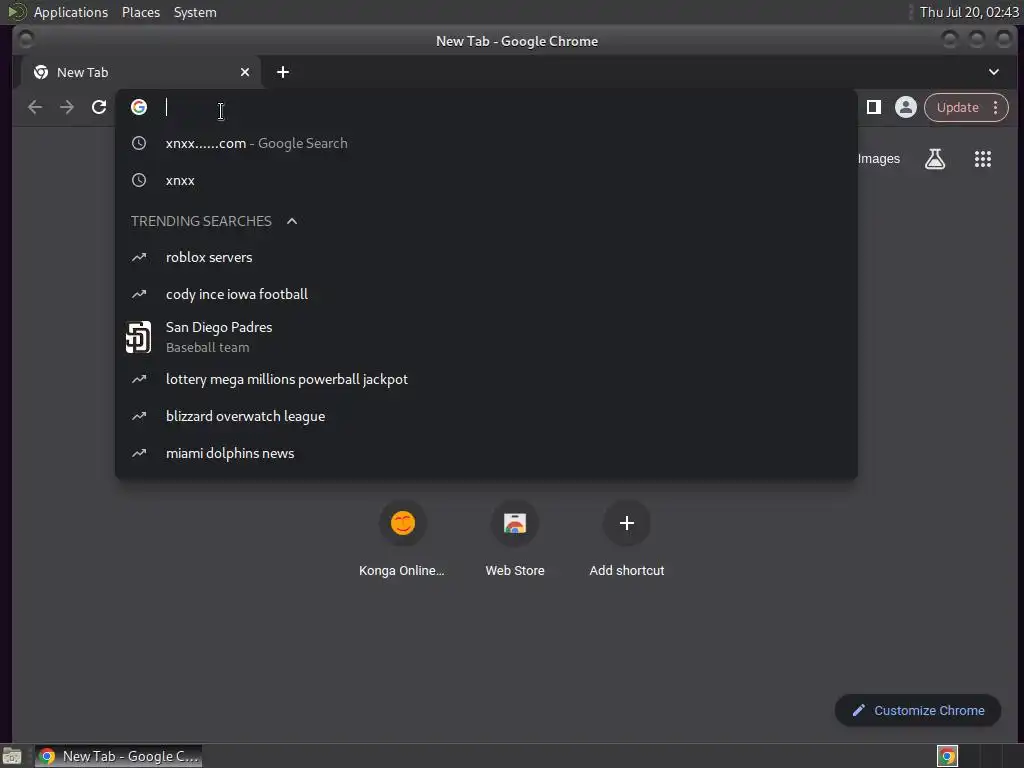This screenshot has height=768, width=1024.
Task: Choose the San Diego Padres suggestion
Action: [x=486, y=337]
